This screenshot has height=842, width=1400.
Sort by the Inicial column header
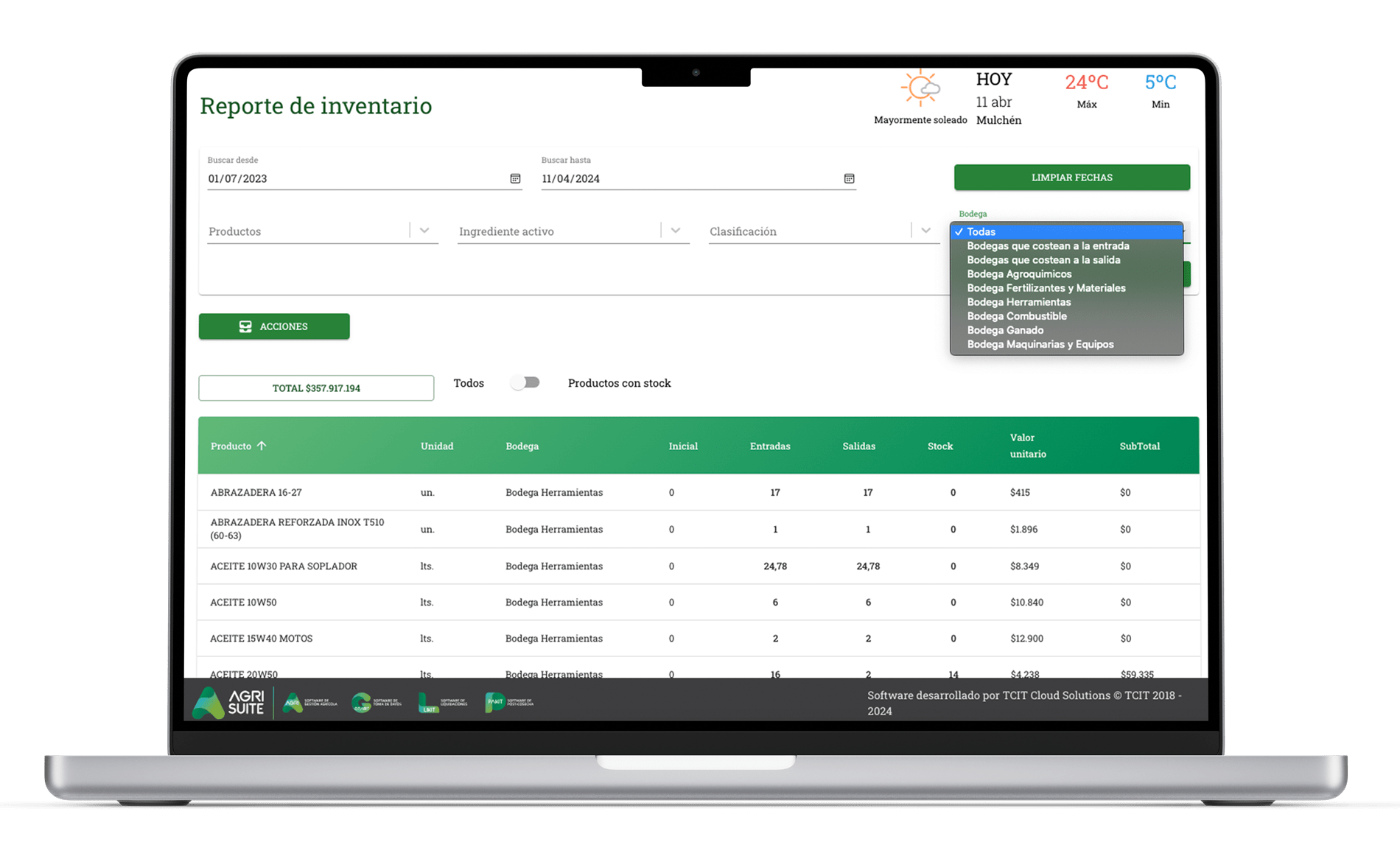683,446
